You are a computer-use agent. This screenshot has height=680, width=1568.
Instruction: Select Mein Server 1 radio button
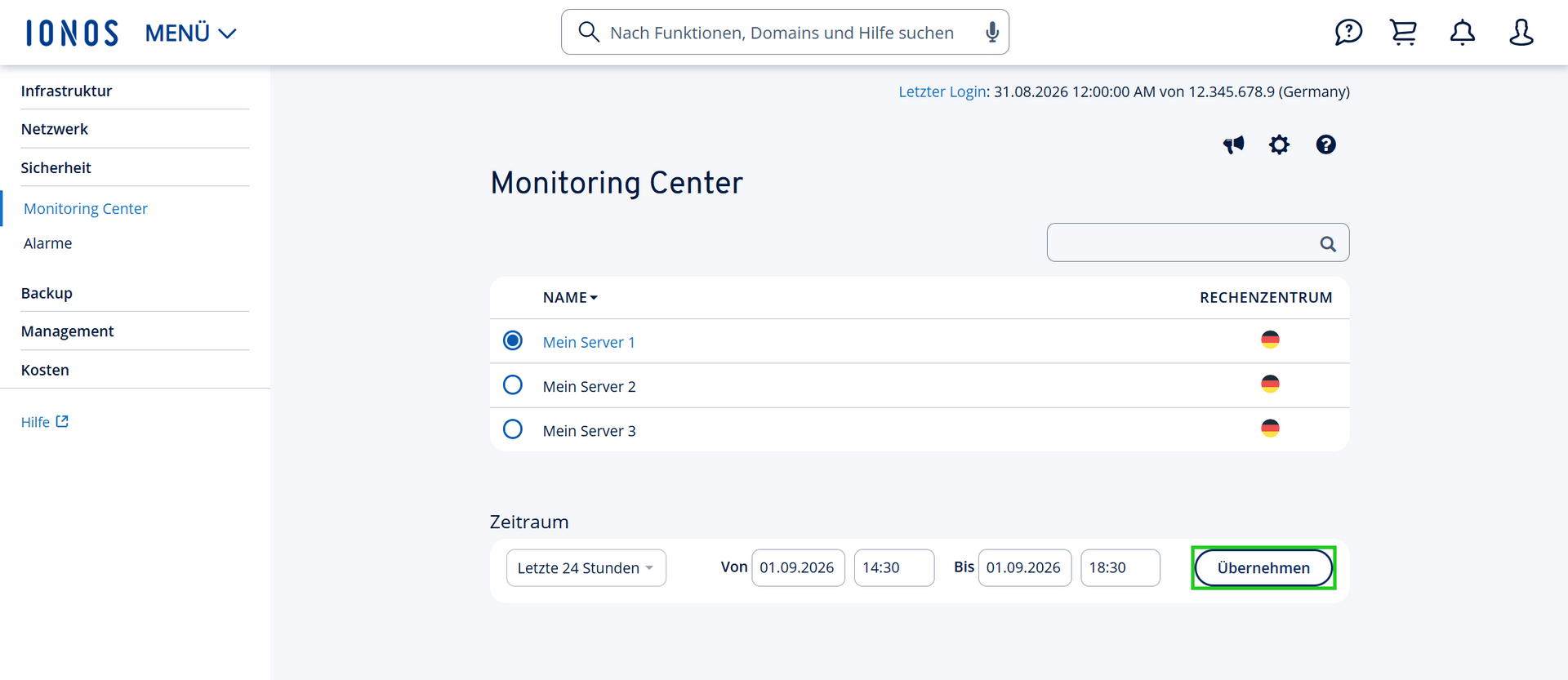tap(513, 340)
